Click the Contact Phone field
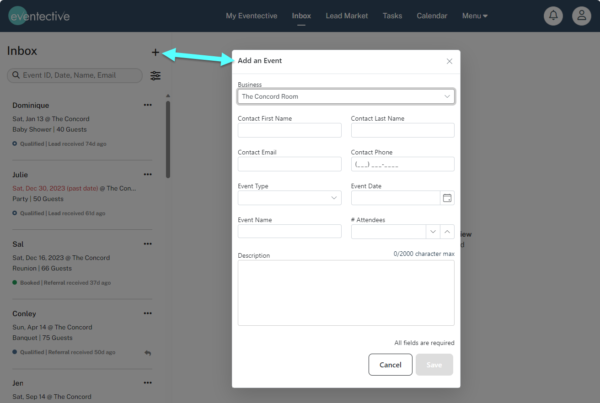This screenshot has width=600, height=403. tap(403, 164)
